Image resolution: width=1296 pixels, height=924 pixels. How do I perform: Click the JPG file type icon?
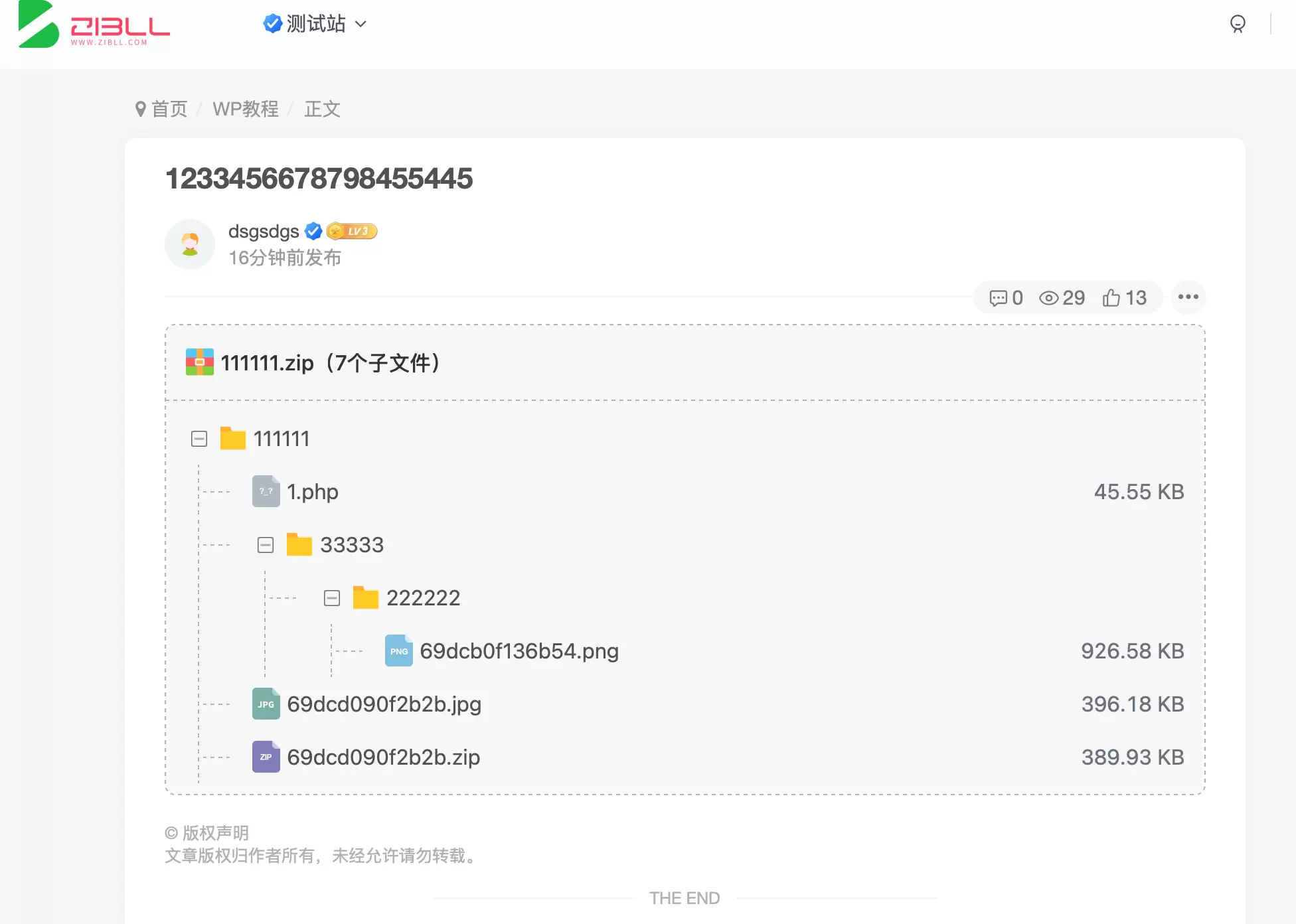[x=266, y=704]
